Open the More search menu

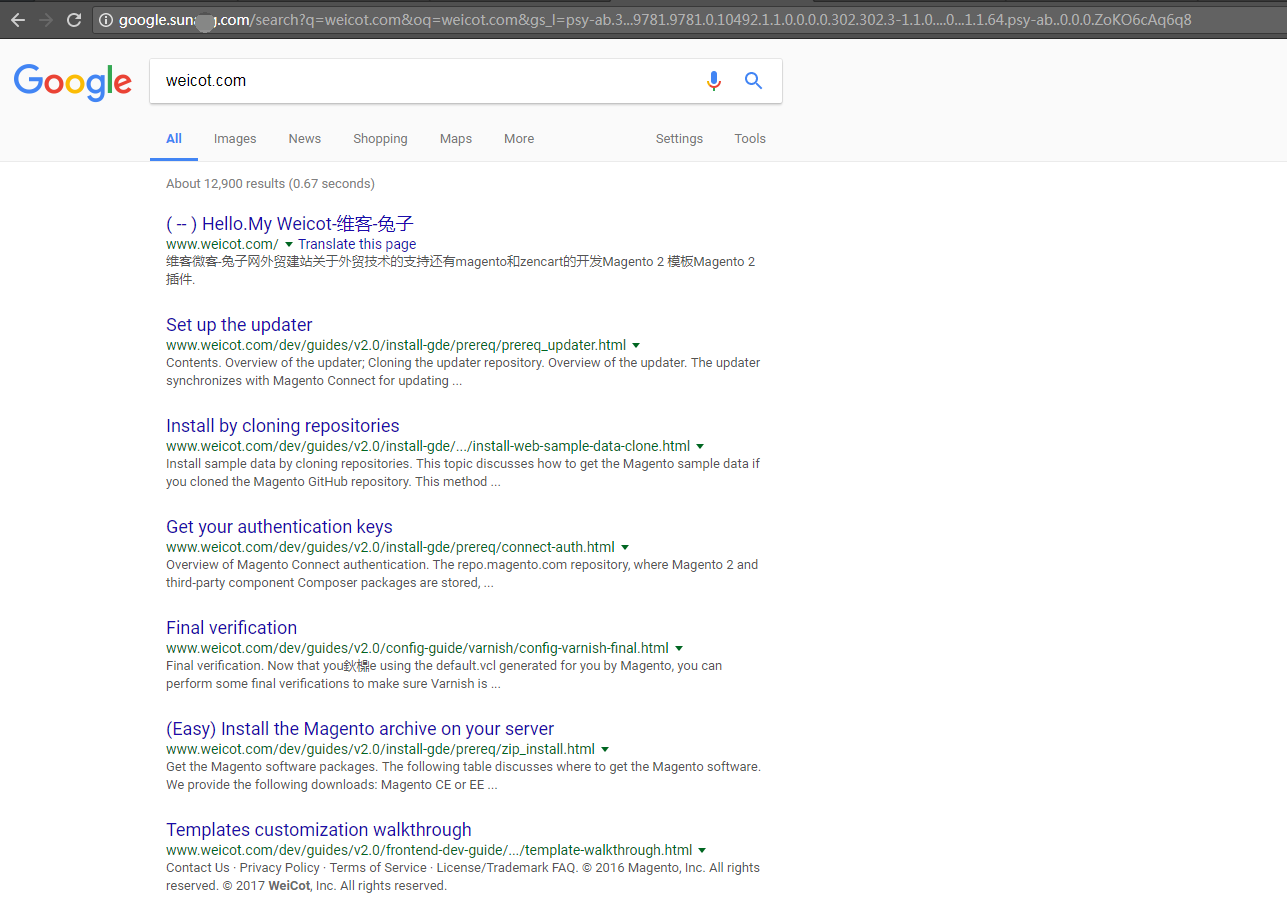519,139
